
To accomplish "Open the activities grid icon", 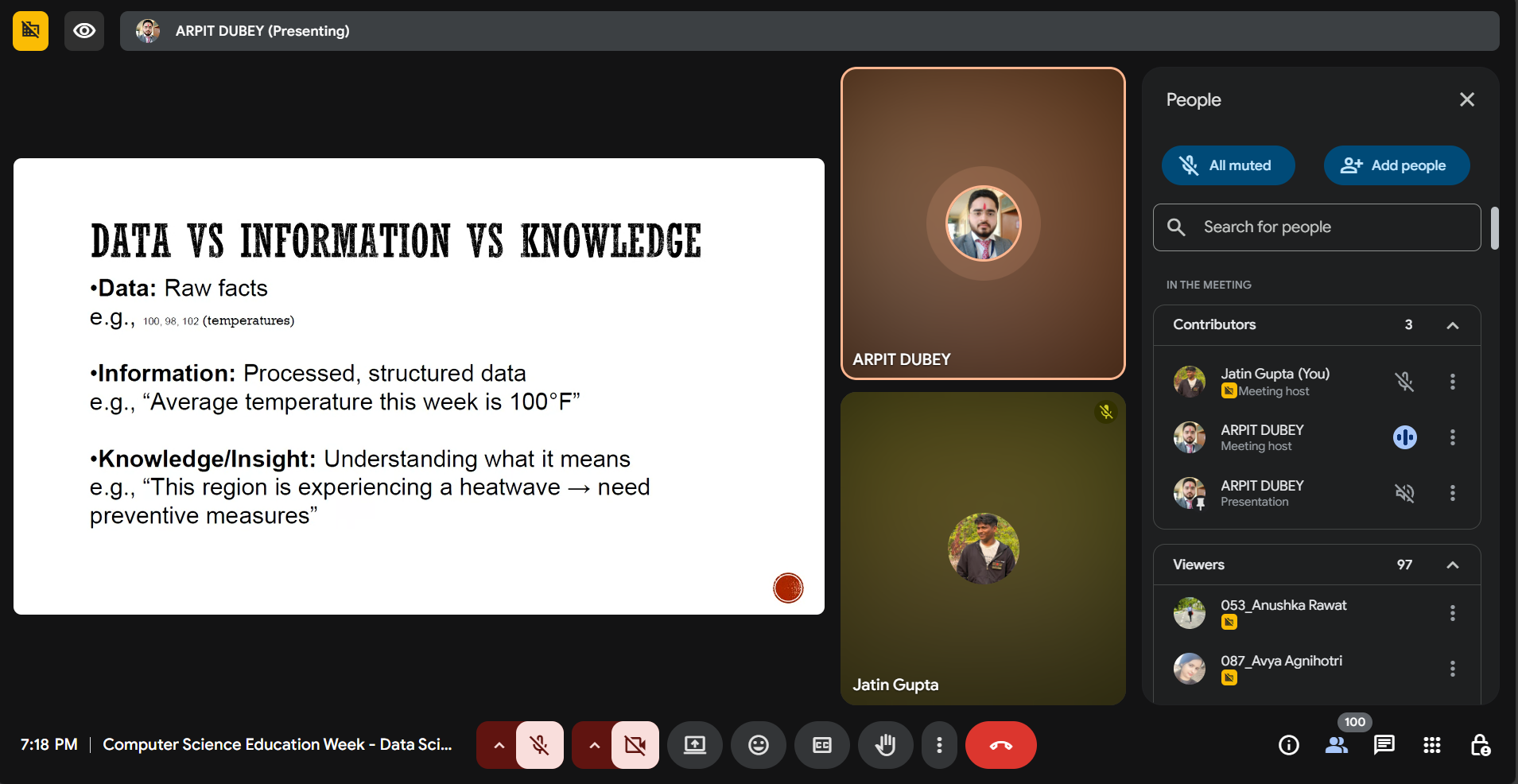I will pyautogui.click(x=1431, y=745).
